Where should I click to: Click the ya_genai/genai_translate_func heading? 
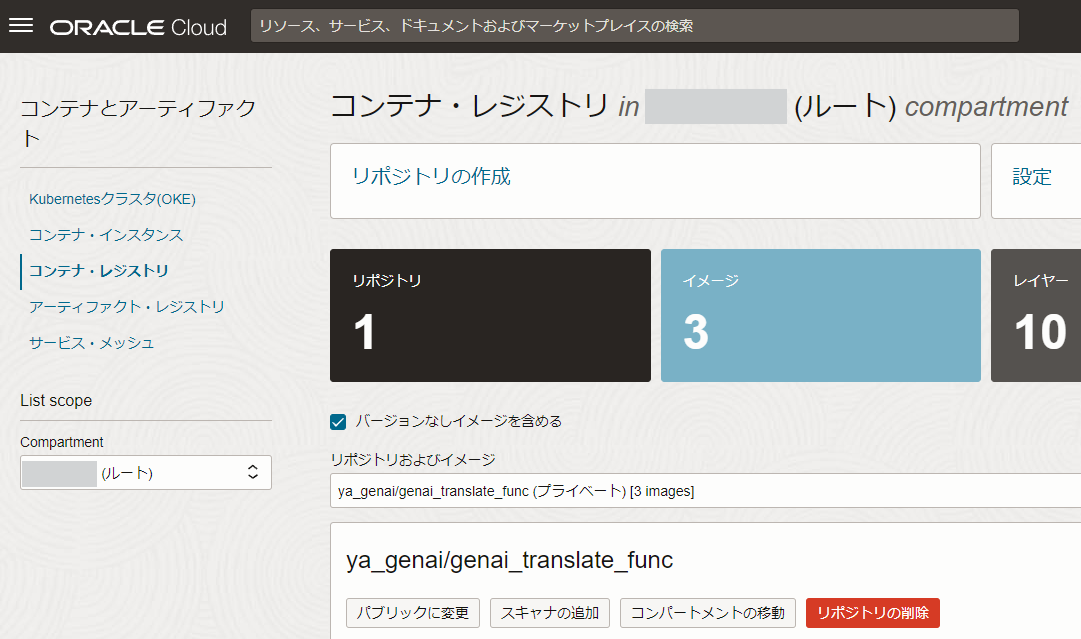tap(509, 560)
